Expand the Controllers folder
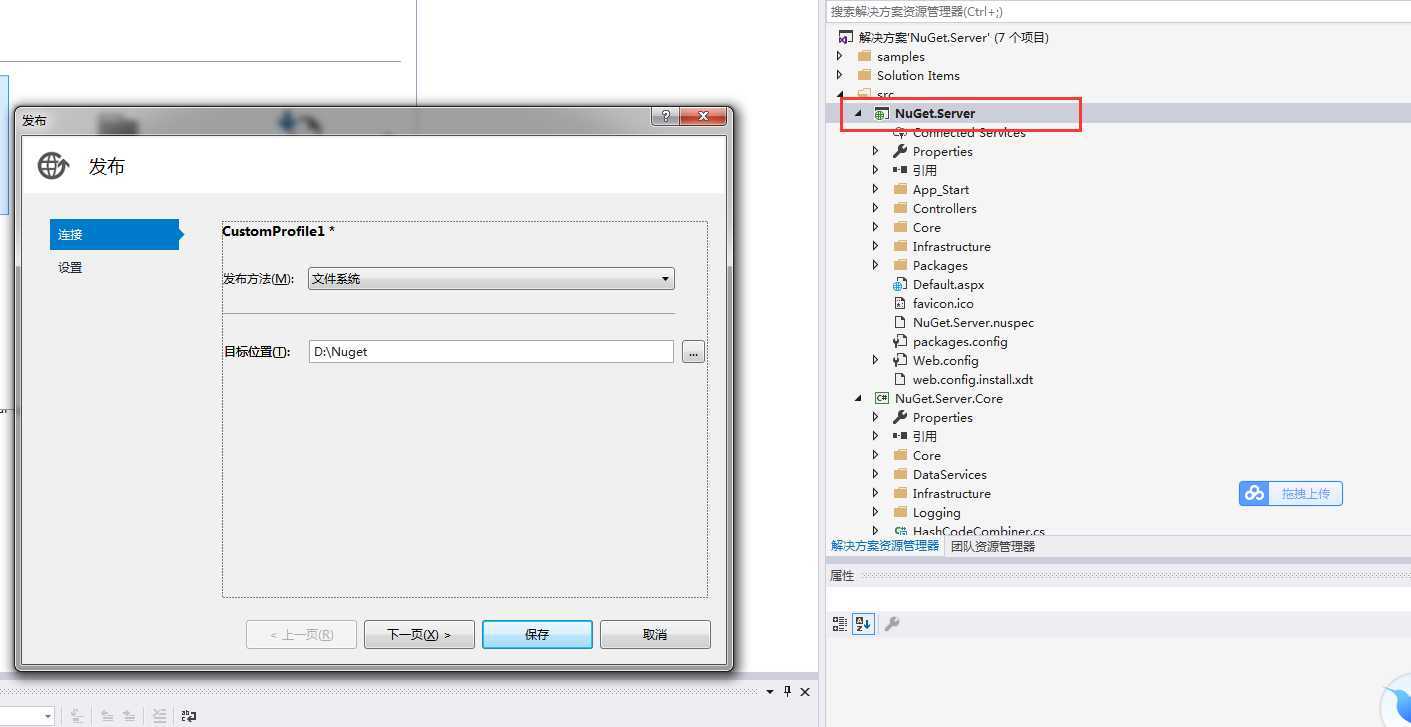The height and width of the screenshot is (727, 1411). pos(876,208)
